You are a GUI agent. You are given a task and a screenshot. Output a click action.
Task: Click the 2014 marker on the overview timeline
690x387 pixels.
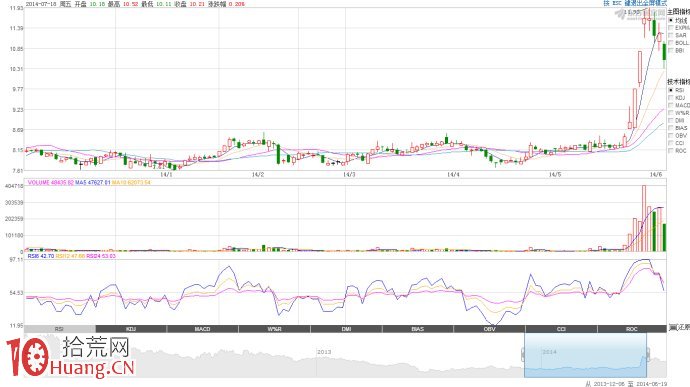tap(549, 352)
